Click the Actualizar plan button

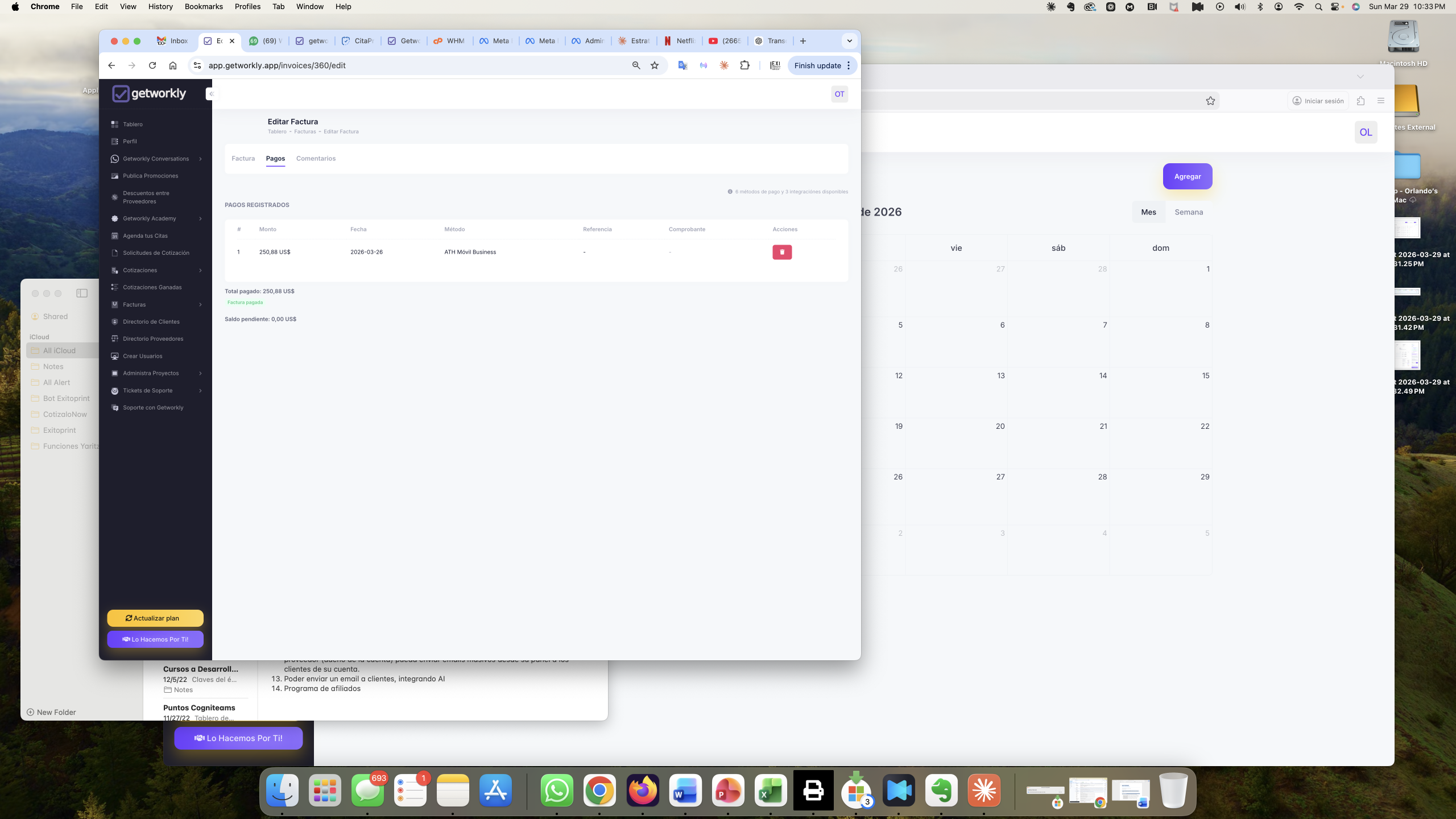tap(155, 618)
